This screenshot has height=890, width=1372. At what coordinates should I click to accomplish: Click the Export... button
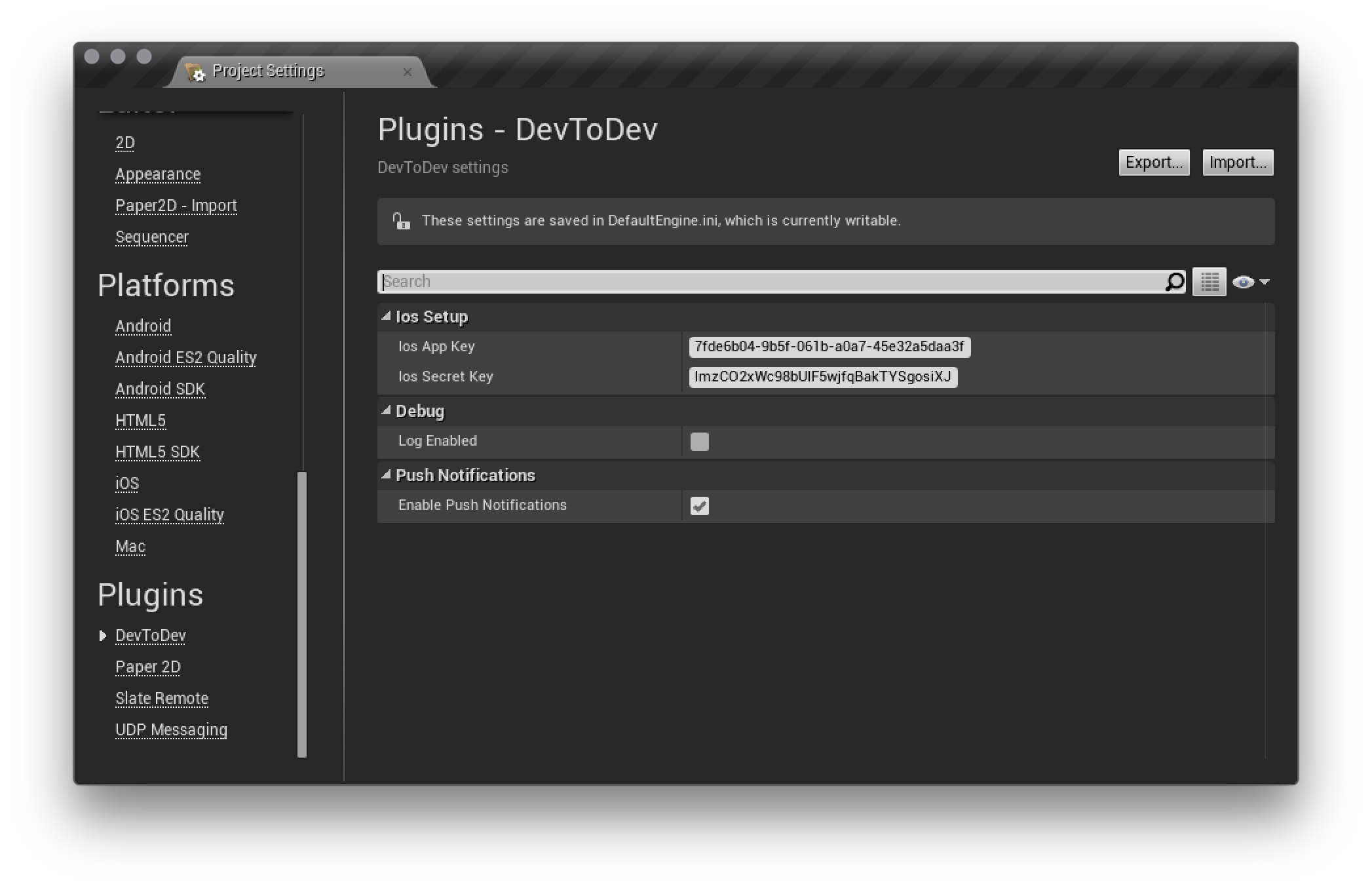[x=1153, y=163]
